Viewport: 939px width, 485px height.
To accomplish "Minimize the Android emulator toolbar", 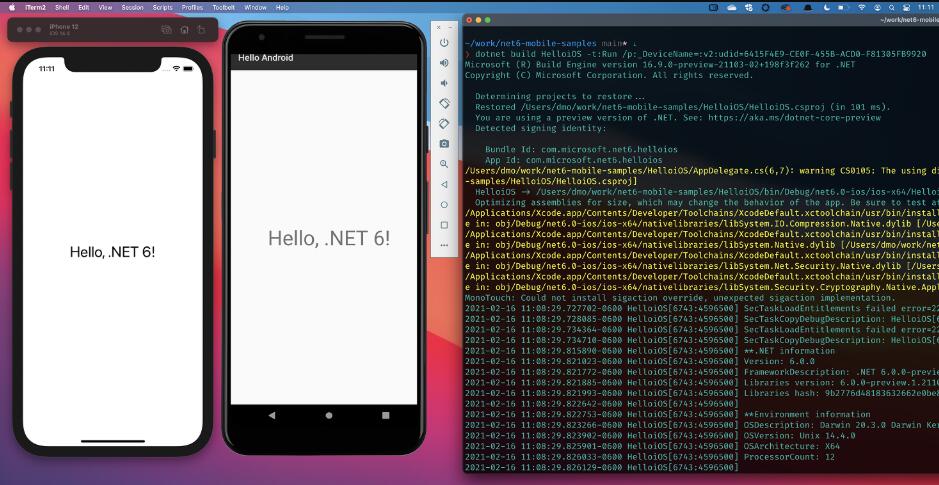I will coord(451,28).
